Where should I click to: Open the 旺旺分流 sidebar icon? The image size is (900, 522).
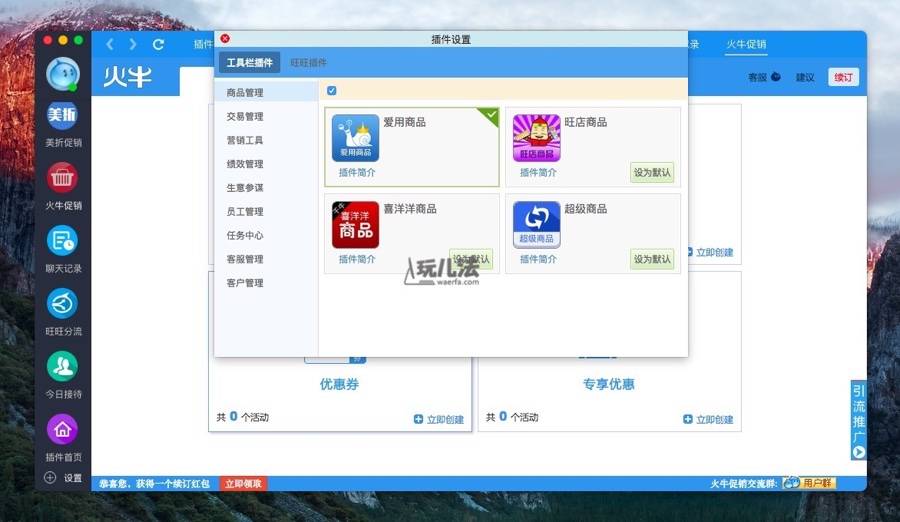click(63, 304)
